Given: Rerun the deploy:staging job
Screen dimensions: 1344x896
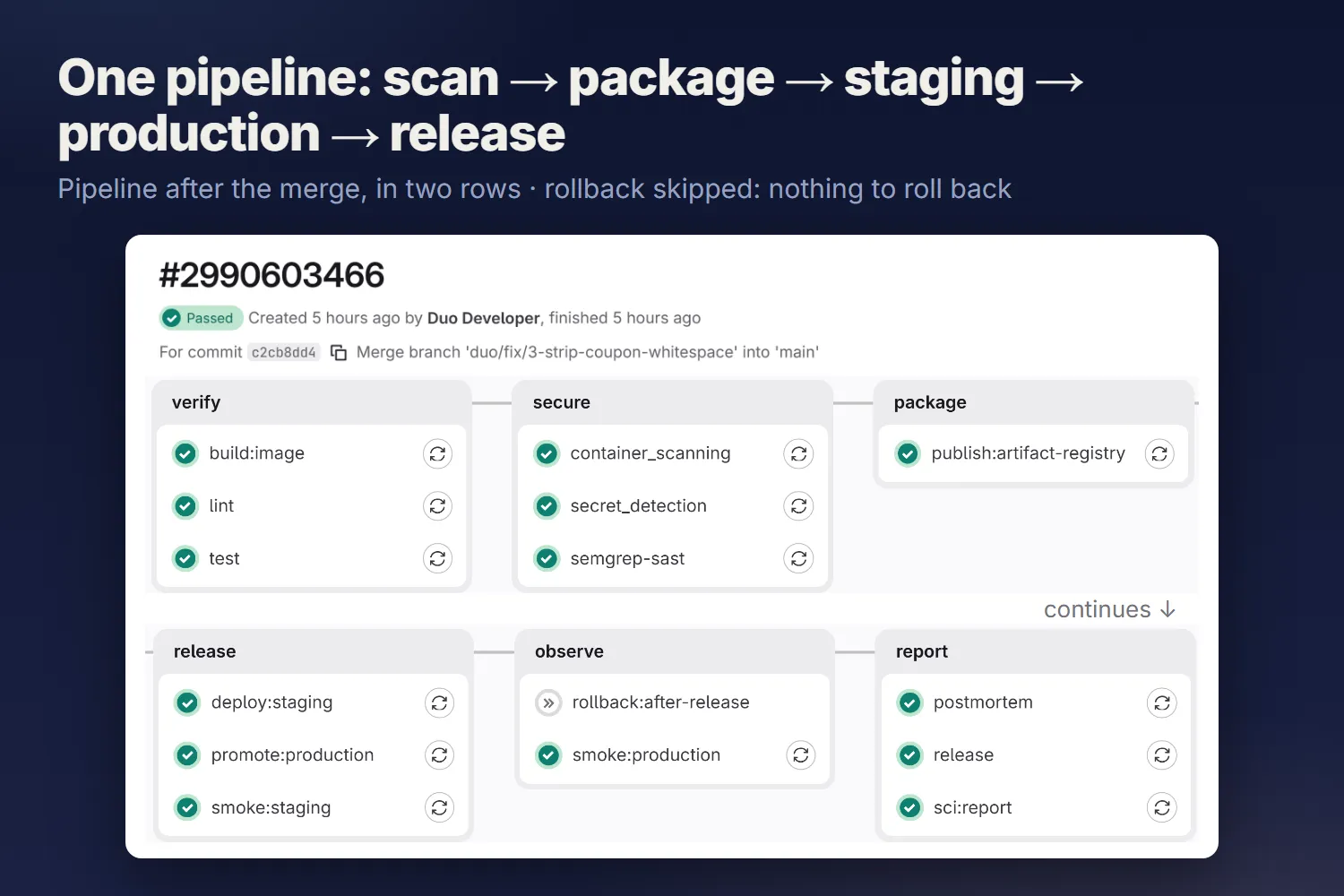Looking at the screenshot, I should 439,703.
